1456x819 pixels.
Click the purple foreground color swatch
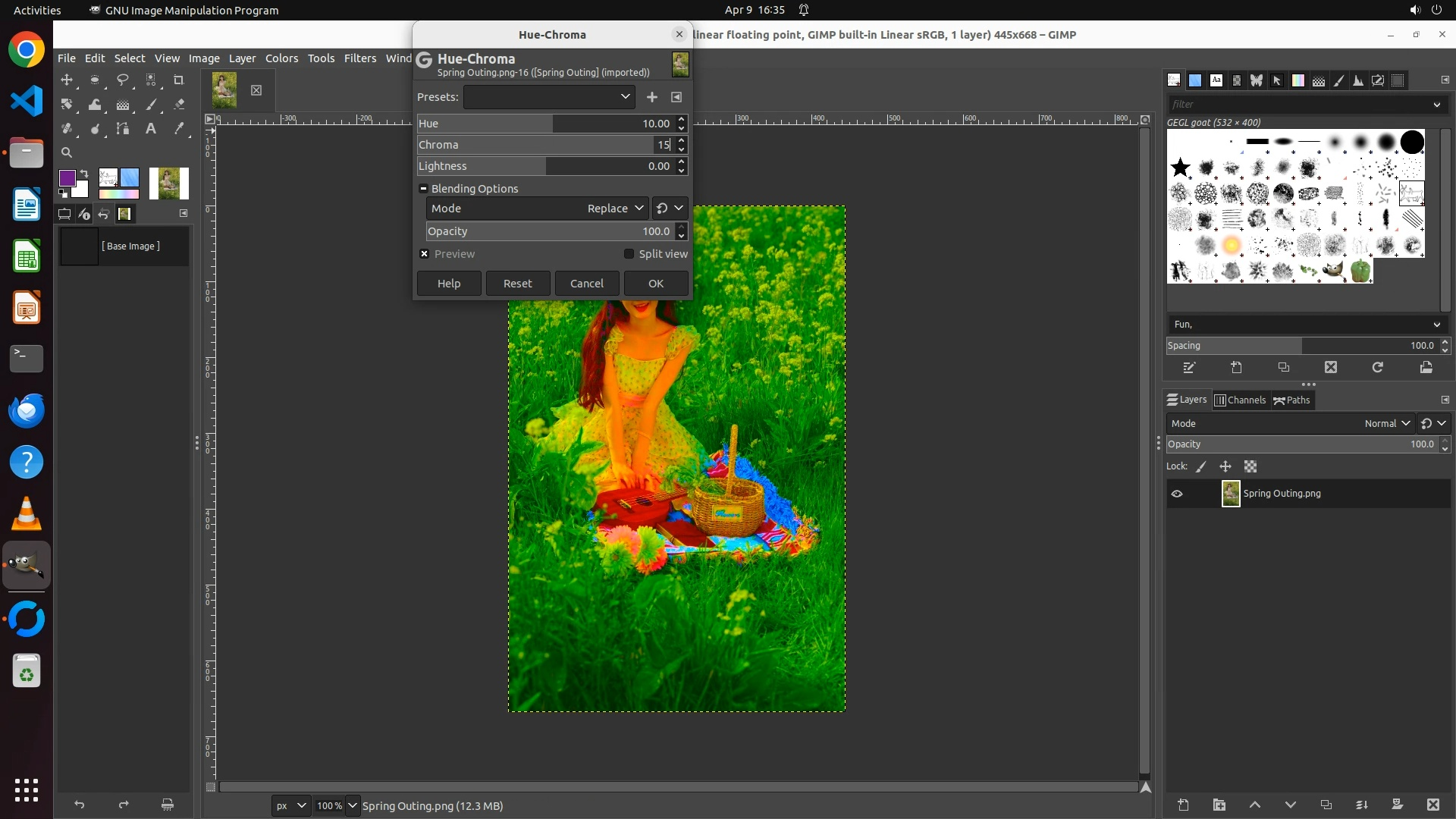tap(67, 178)
